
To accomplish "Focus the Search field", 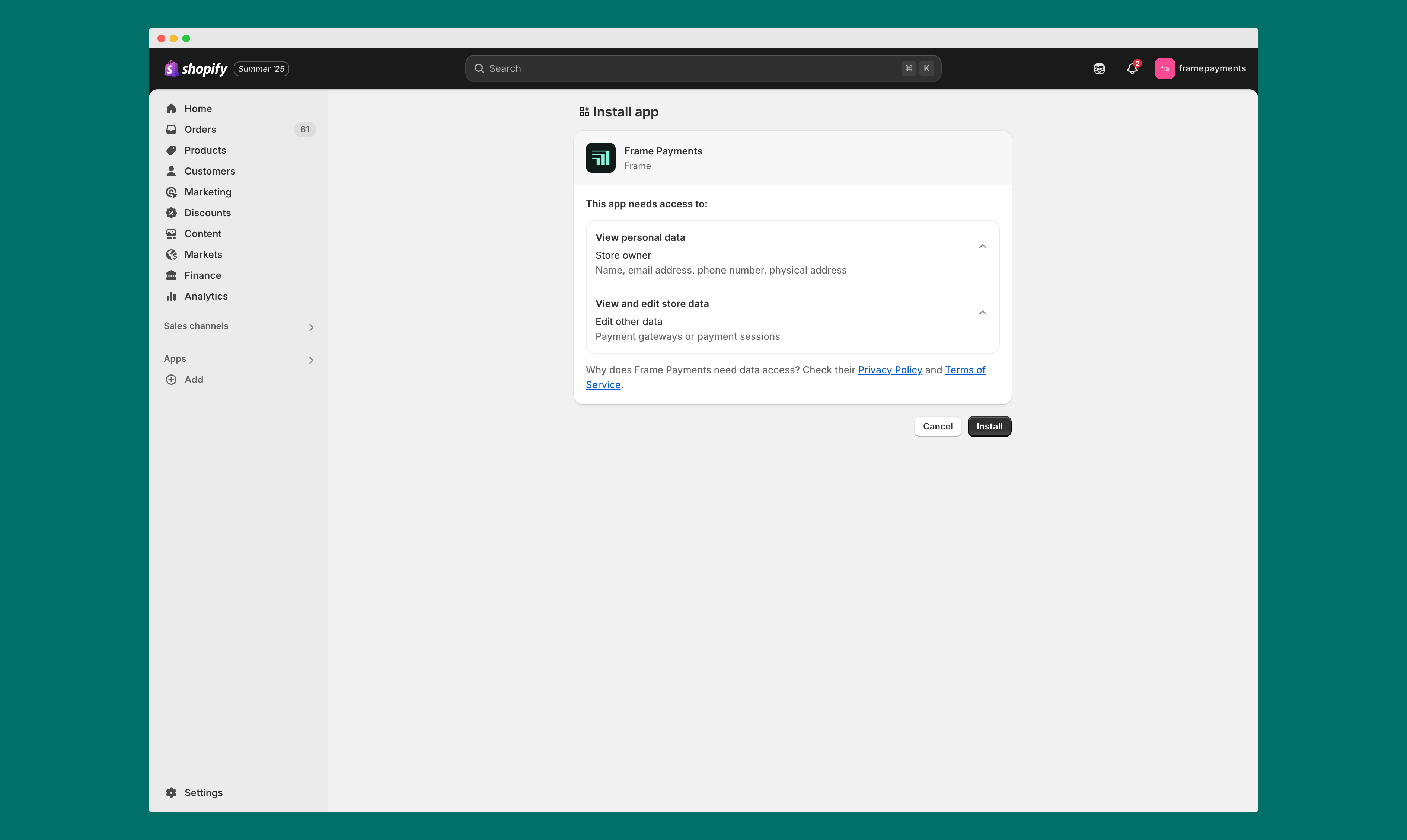I will [x=703, y=68].
